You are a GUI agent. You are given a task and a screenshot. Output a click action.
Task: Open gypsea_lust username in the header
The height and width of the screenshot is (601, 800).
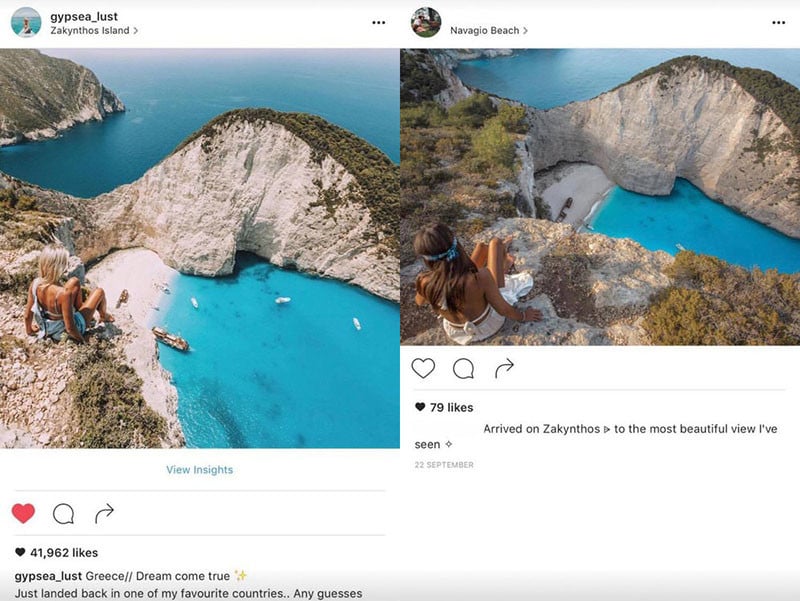pos(84,16)
